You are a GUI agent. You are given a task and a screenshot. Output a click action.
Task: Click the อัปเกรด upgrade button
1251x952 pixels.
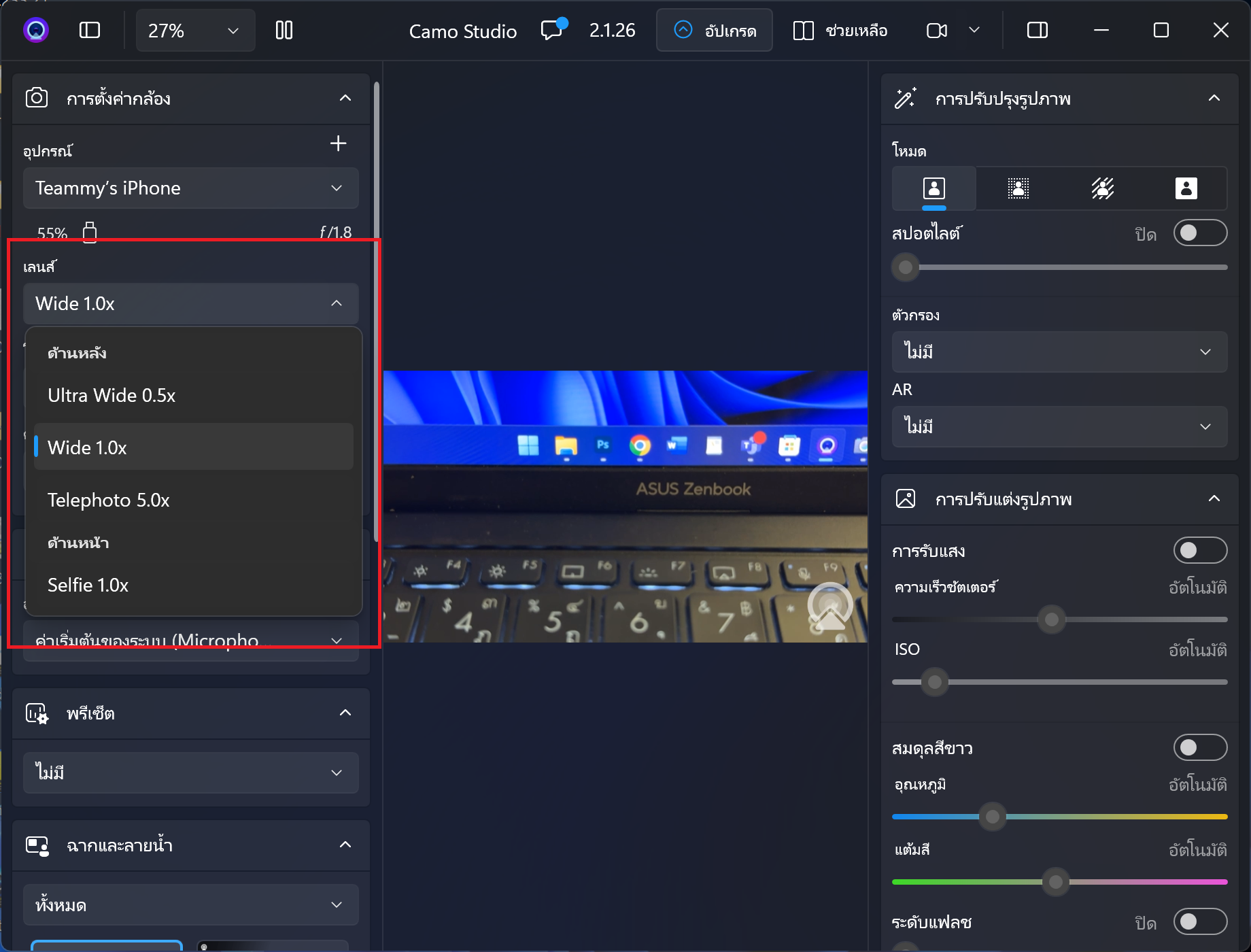coord(714,30)
